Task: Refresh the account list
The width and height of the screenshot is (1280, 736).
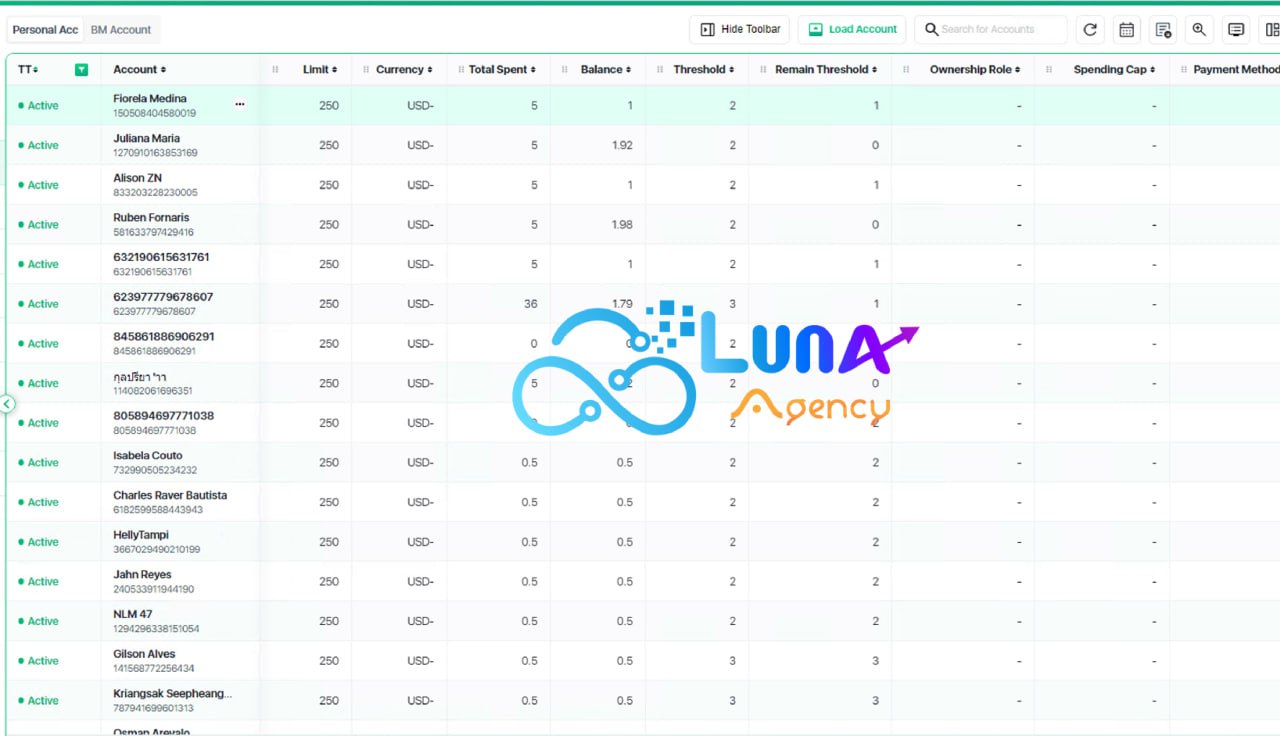Action: pos(1090,30)
